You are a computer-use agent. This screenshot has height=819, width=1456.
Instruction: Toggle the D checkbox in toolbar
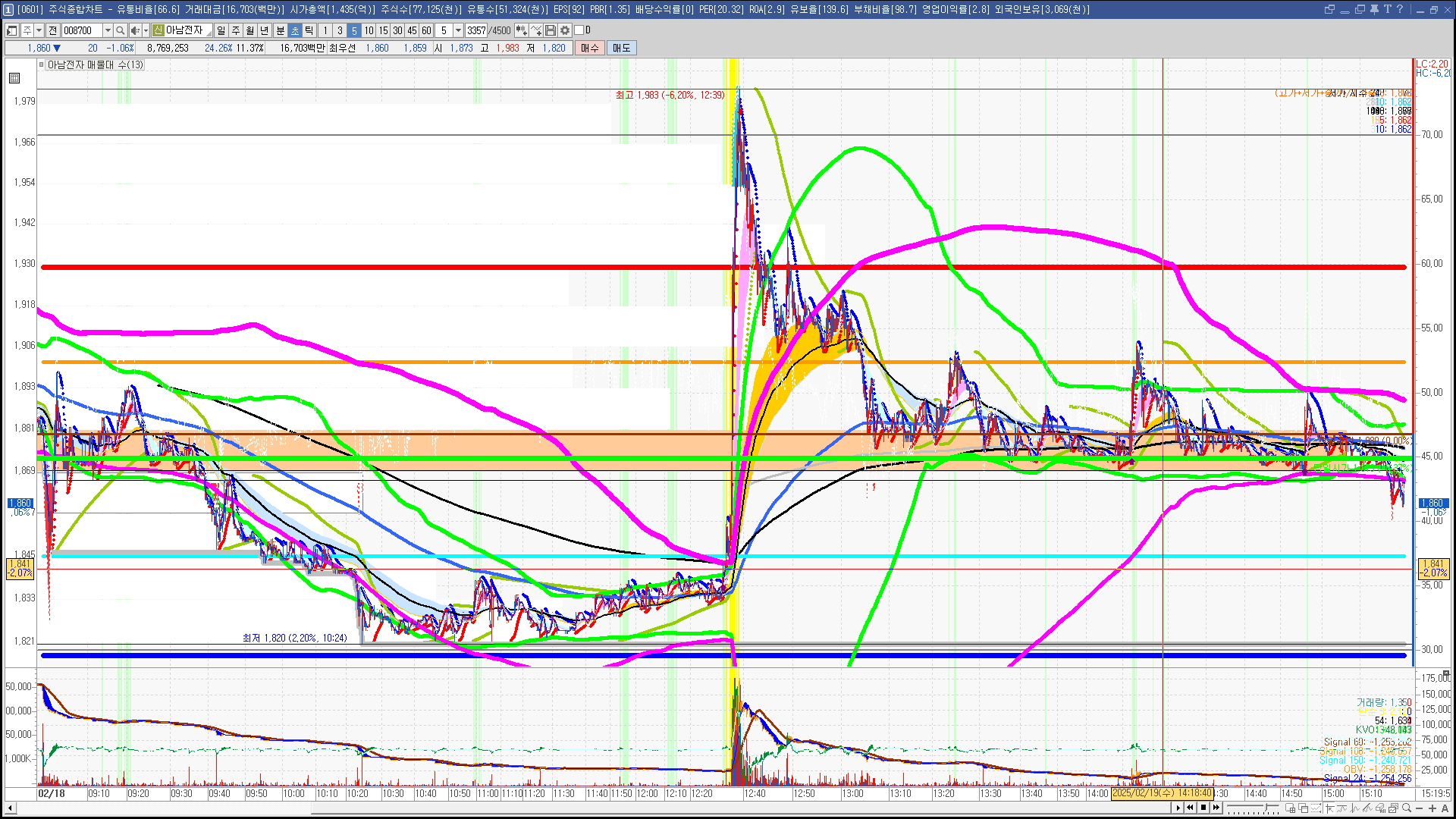(x=579, y=30)
